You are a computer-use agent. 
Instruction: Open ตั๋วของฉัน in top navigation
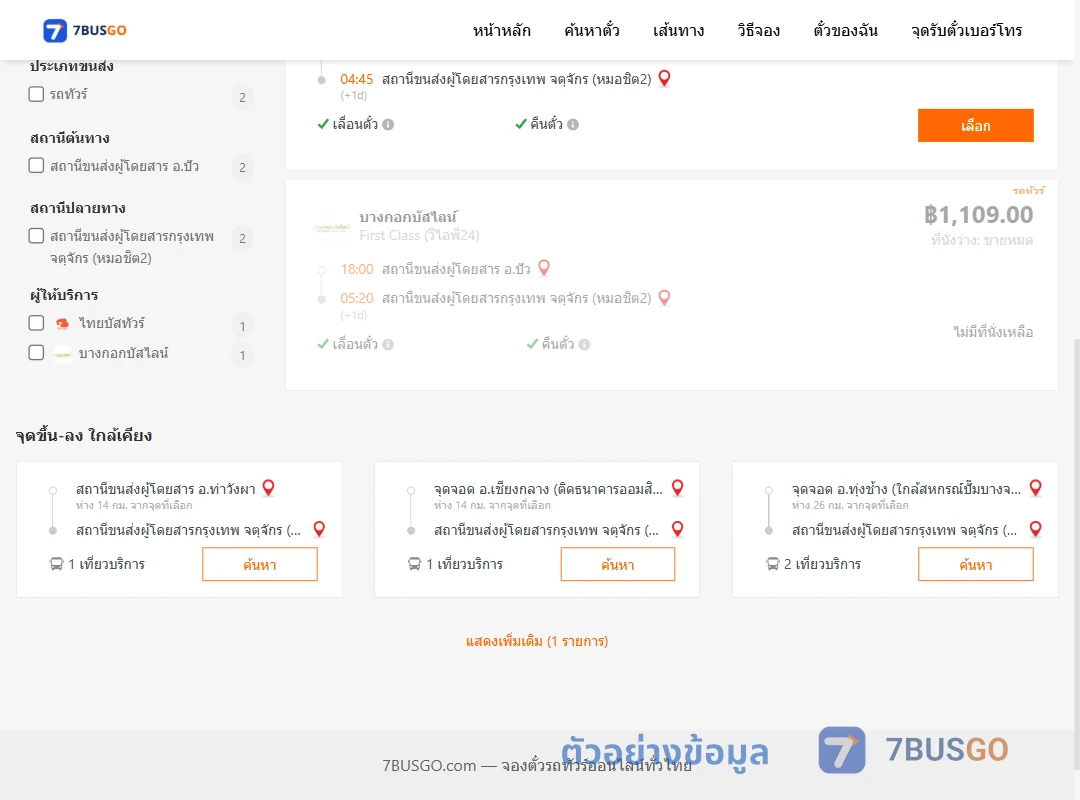click(x=845, y=30)
